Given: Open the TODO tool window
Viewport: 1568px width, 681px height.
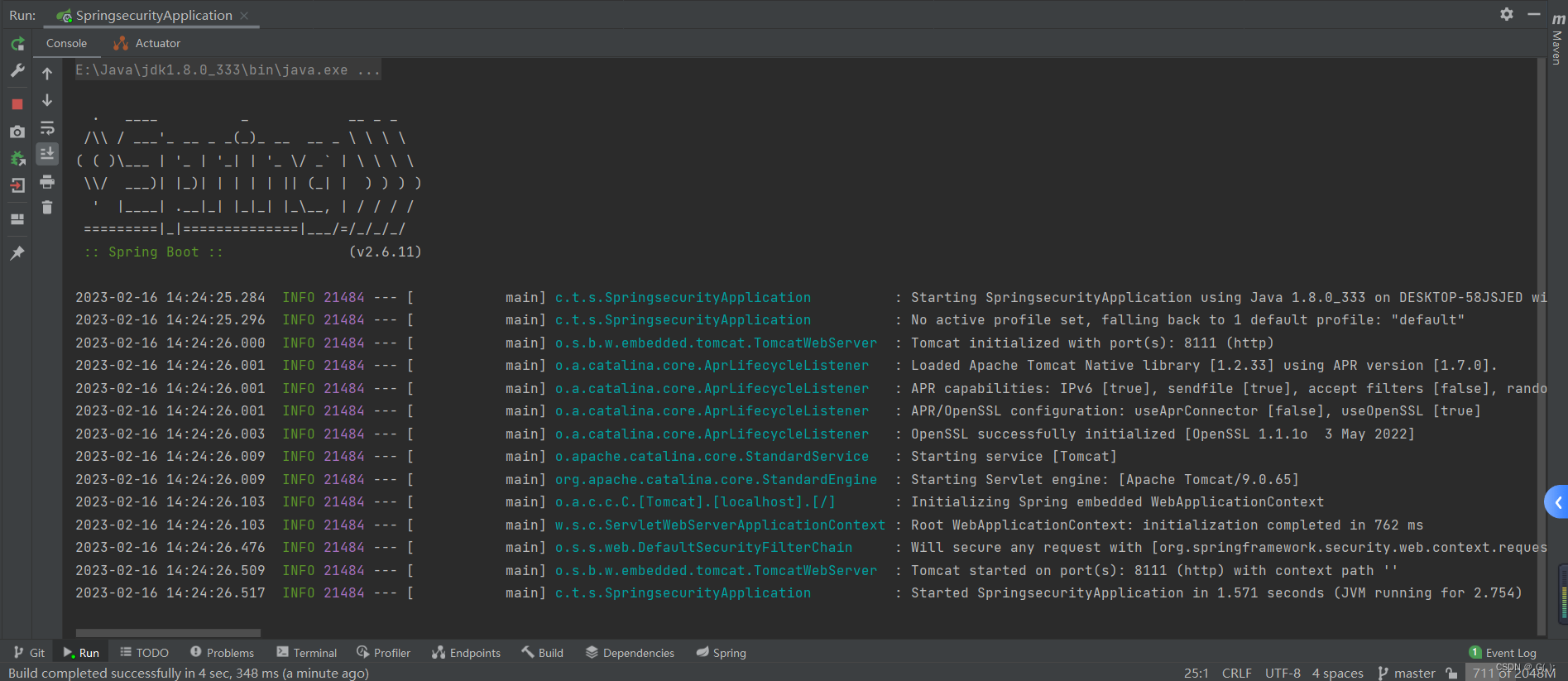Looking at the screenshot, I should [144, 653].
